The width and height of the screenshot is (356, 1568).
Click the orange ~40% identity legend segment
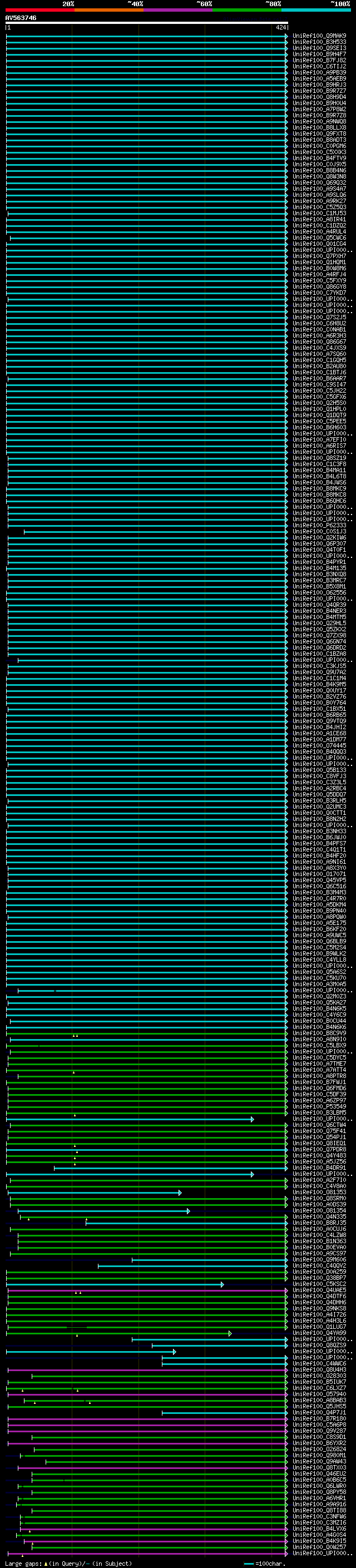pos(109,10)
